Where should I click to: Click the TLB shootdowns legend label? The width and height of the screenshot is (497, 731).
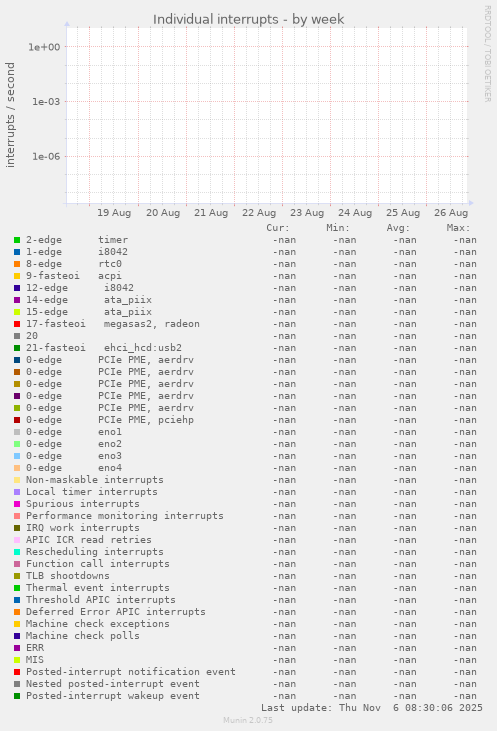point(68,576)
